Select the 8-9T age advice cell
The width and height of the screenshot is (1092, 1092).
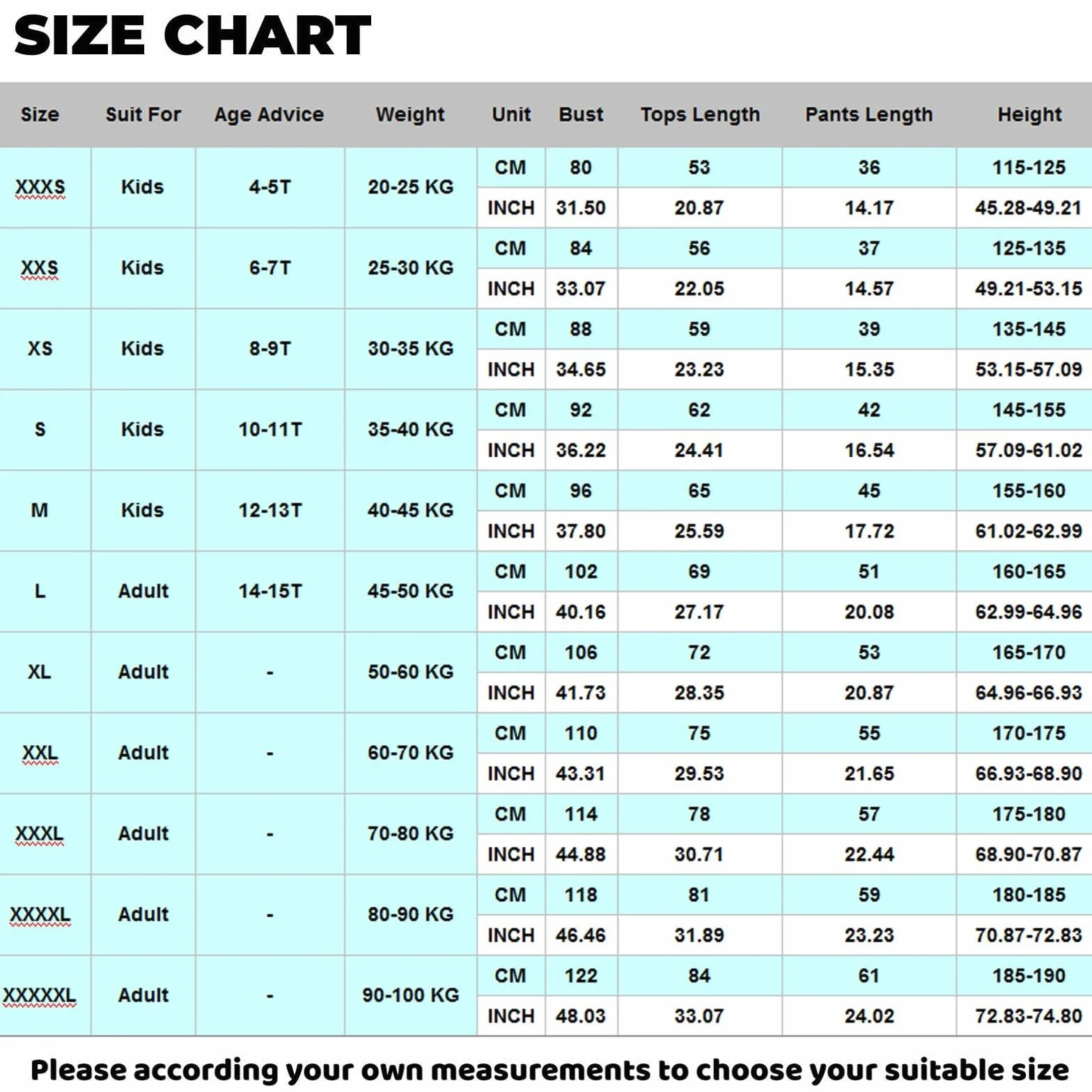point(270,349)
